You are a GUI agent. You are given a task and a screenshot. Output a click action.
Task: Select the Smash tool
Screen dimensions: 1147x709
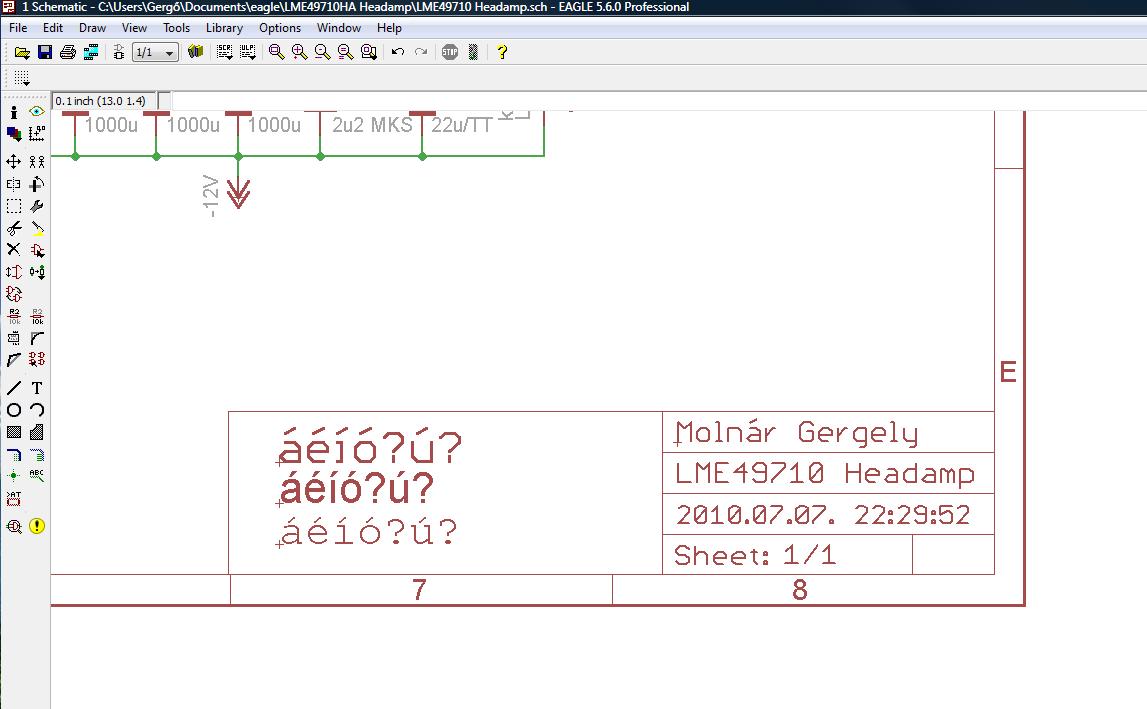(13, 338)
